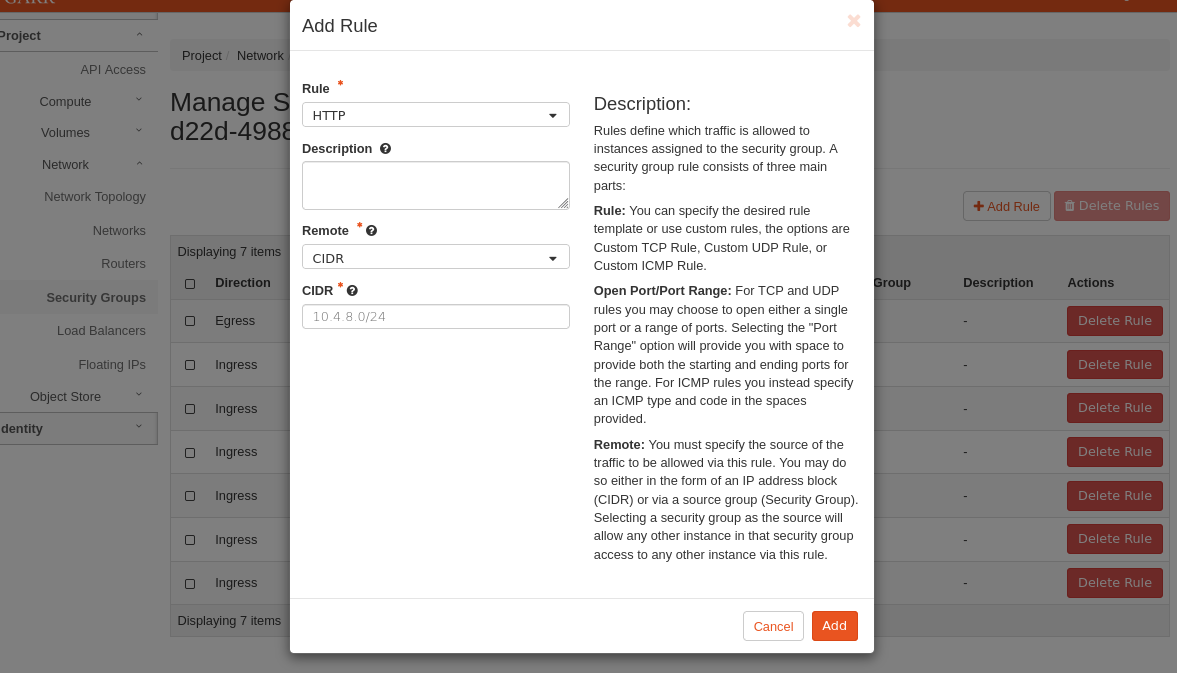This screenshot has height=673, width=1177.
Task: Open the Remote dropdown showing CIDR
Action: pyautogui.click(x=435, y=258)
